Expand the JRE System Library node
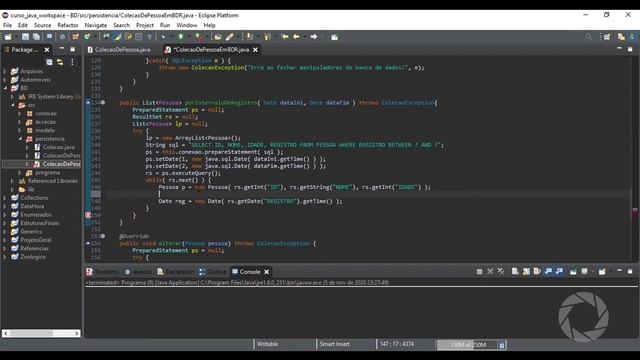Screen dimensions: 640x360 pyautogui.click(x=13, y=96)
